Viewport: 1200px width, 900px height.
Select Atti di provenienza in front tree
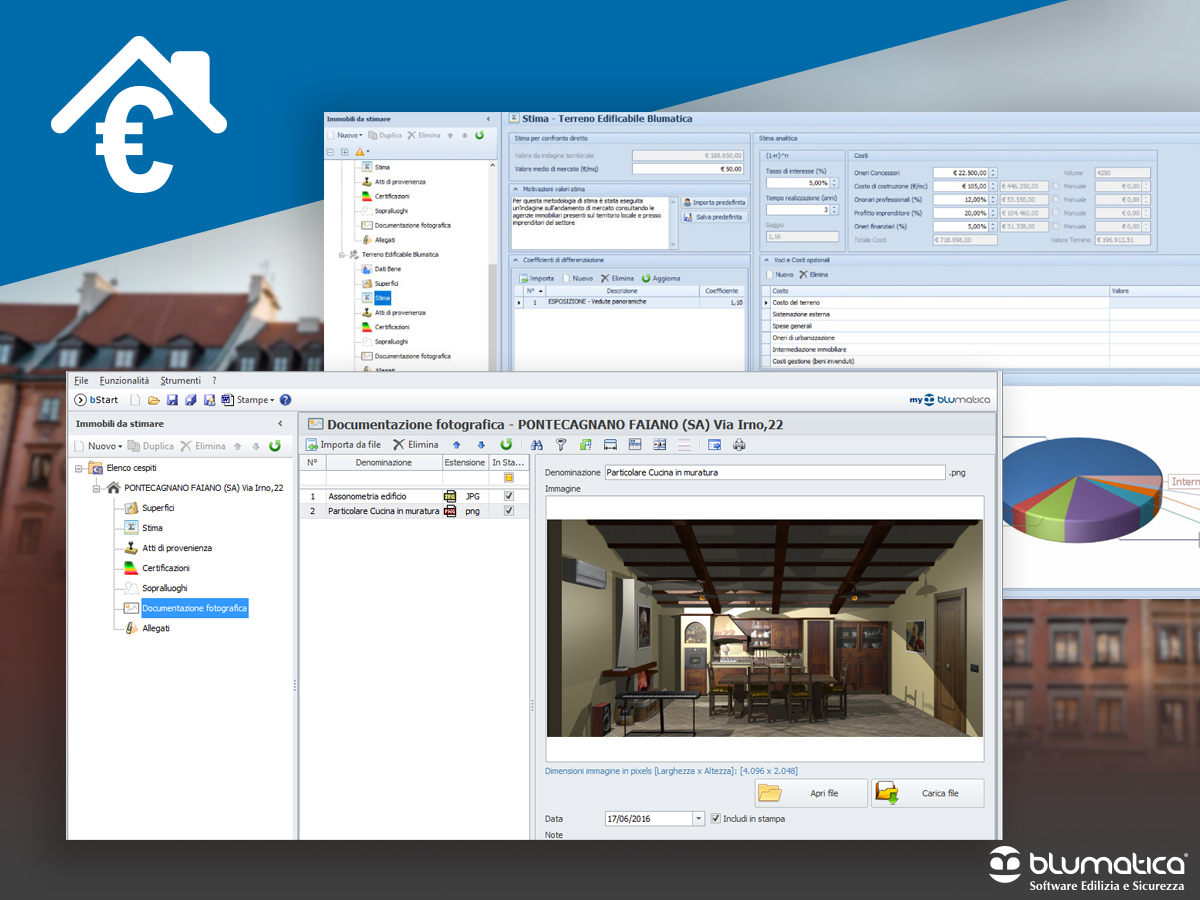(176, 548)
